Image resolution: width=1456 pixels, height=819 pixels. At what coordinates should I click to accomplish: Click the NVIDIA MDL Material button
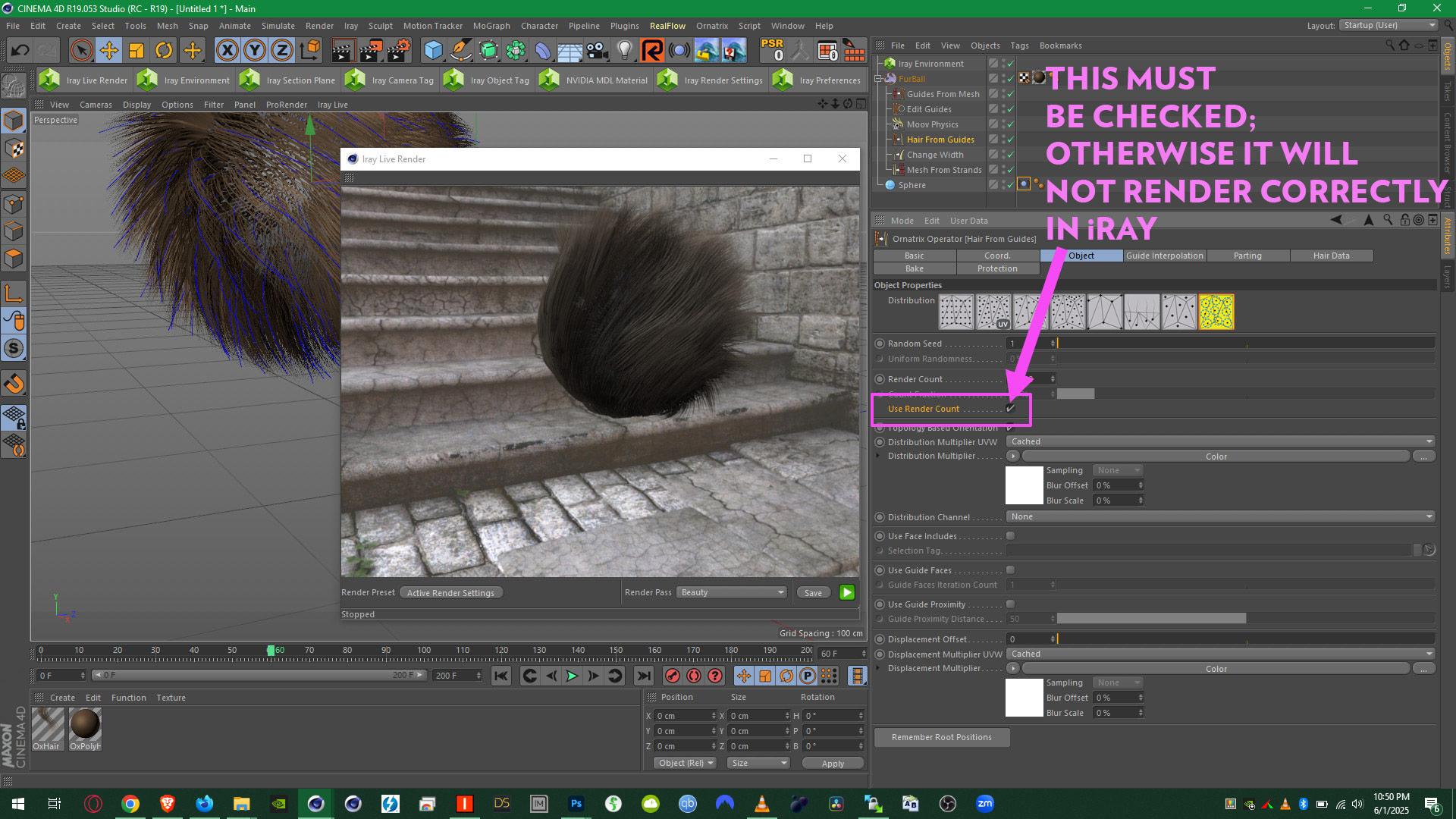[594, 80]
